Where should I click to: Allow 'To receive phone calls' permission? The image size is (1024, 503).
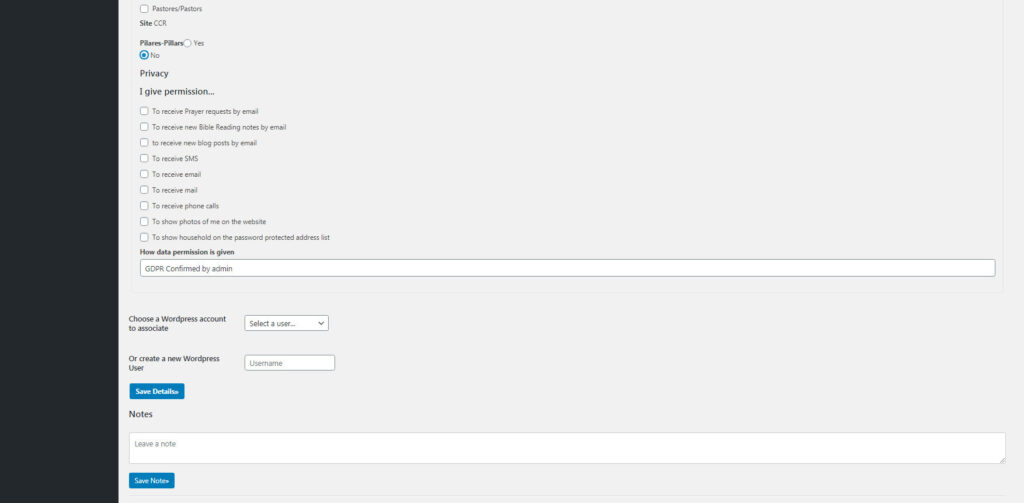(x=144, y=206)
